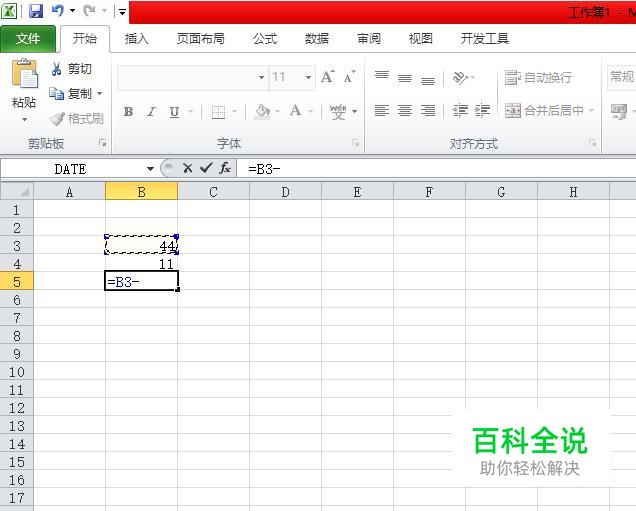Open the font size dropdown arrow
636x511 pixels.
coord(308,77)
